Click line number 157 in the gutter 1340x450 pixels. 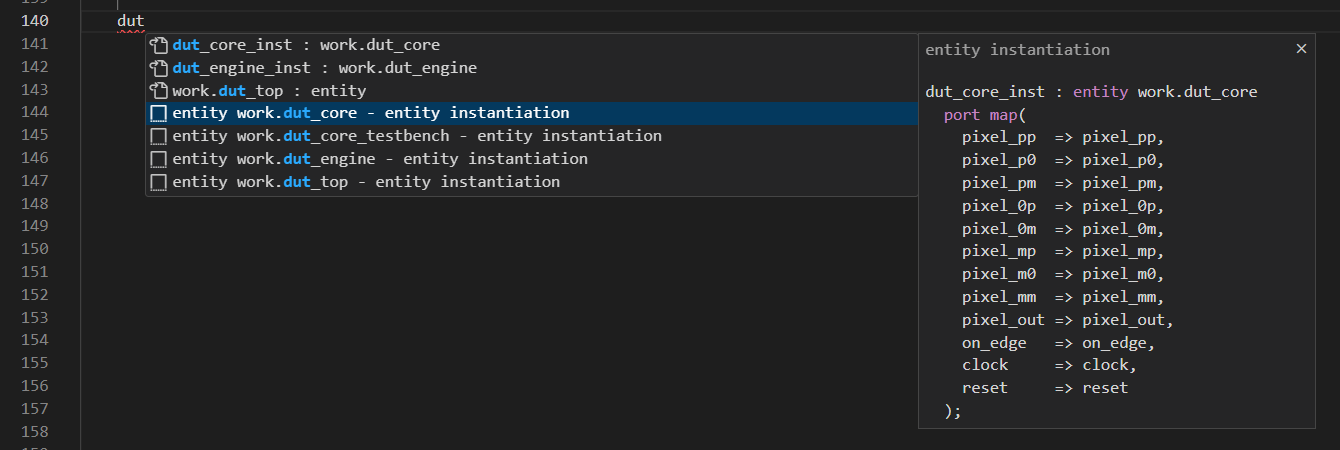[x=34, y=408]
